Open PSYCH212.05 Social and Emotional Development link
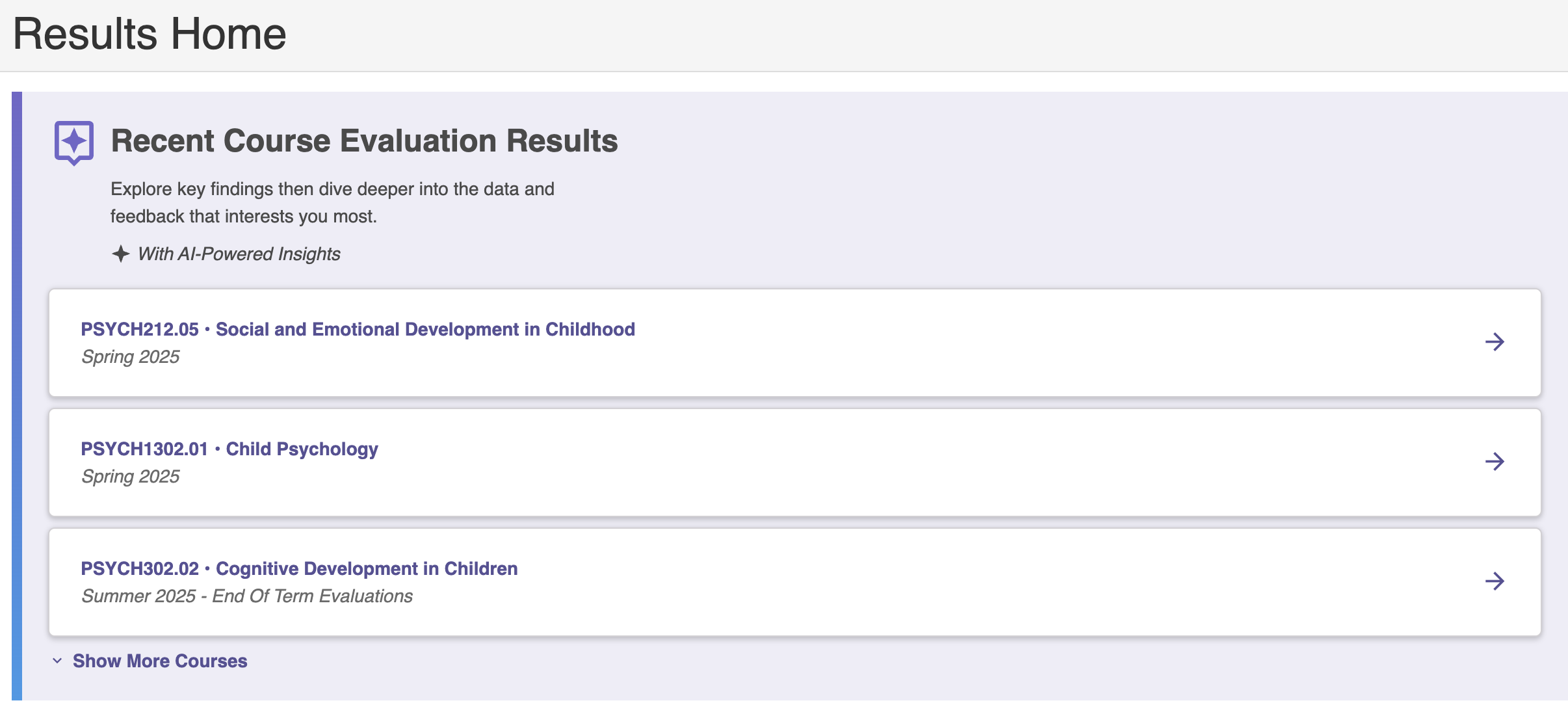Viewport: 1568px width, 705px height. (358, 329)
